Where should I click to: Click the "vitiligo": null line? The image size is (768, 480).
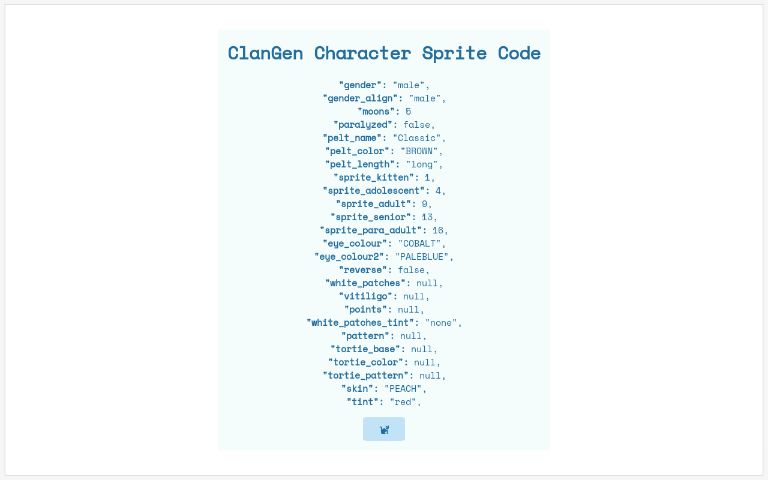click(x=384, y=296)
